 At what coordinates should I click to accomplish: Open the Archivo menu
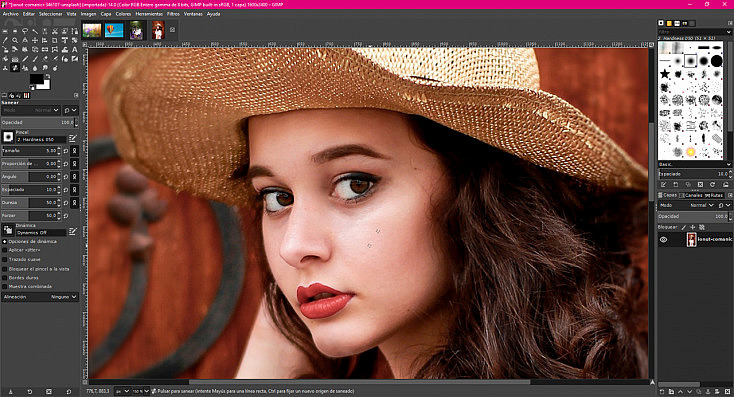coord(10,14)
